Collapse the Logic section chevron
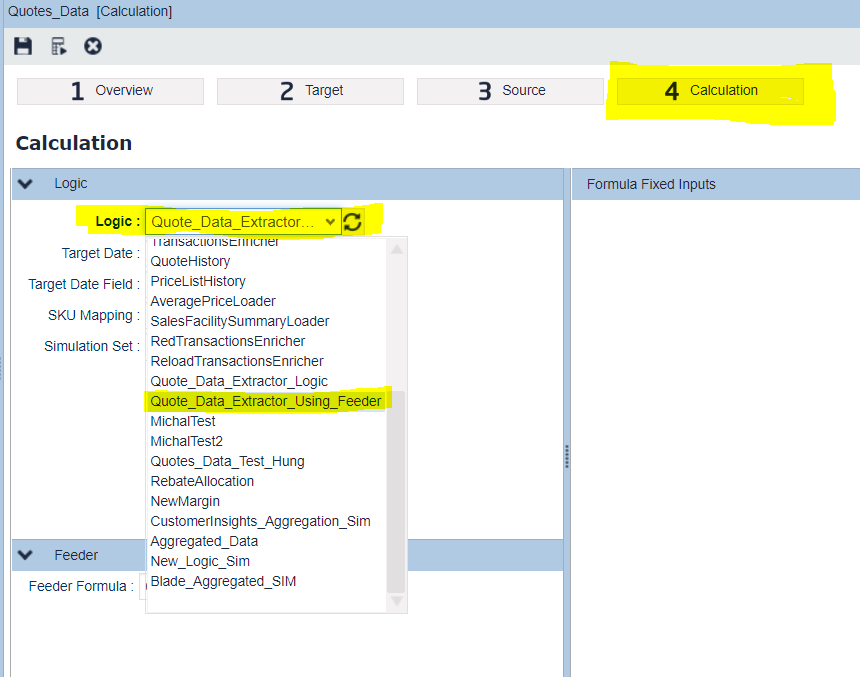Image resolution: width=860 pixels, height=677 pixels. coord(26,184)
